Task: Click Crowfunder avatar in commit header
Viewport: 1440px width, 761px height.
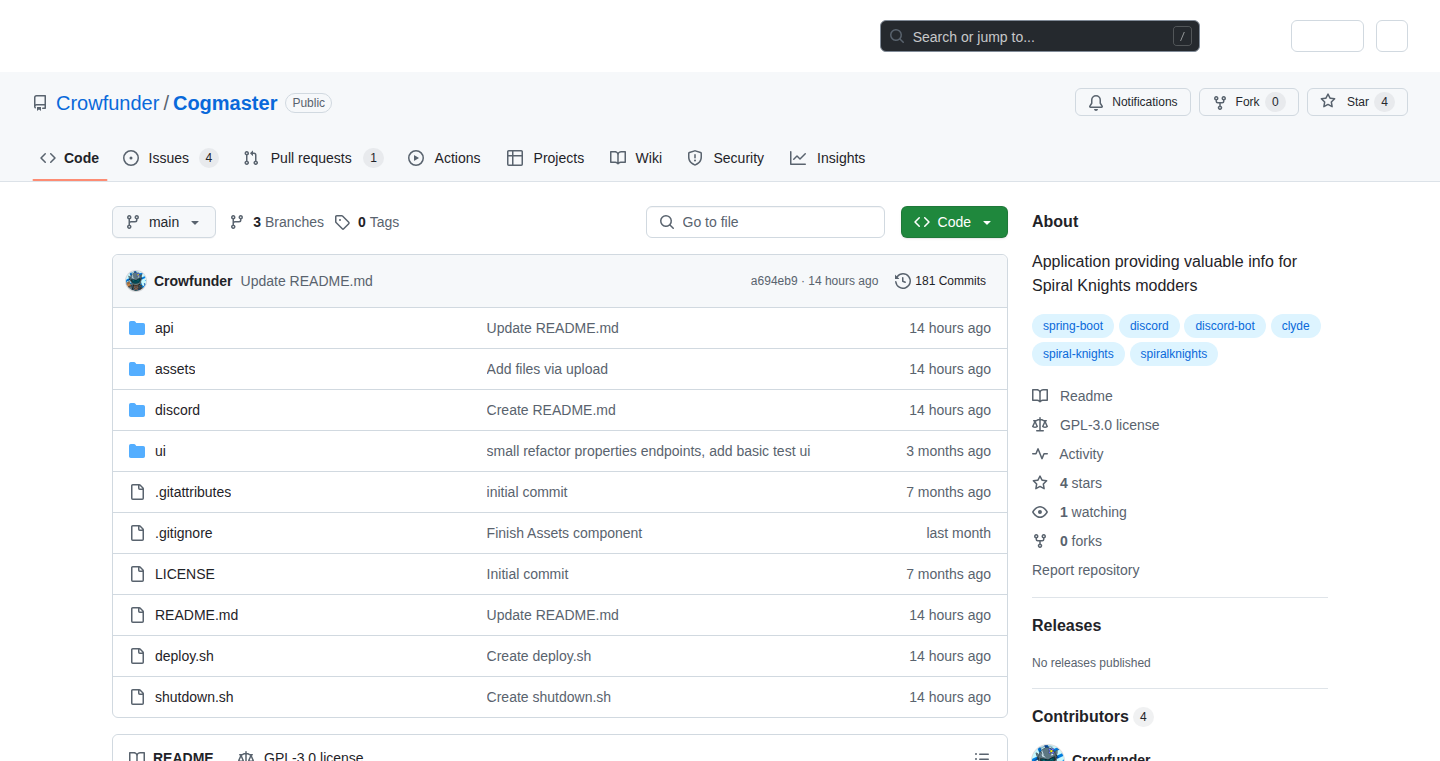Action: (136, 281)
